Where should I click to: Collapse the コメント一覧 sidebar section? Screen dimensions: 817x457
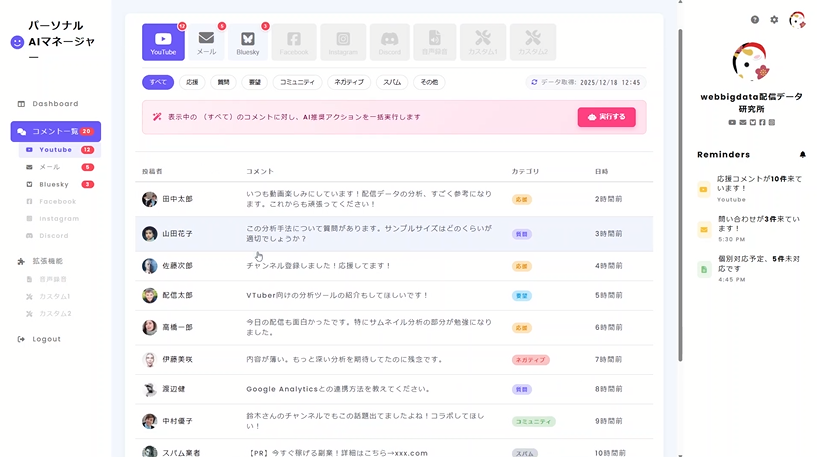pos(56,131)
